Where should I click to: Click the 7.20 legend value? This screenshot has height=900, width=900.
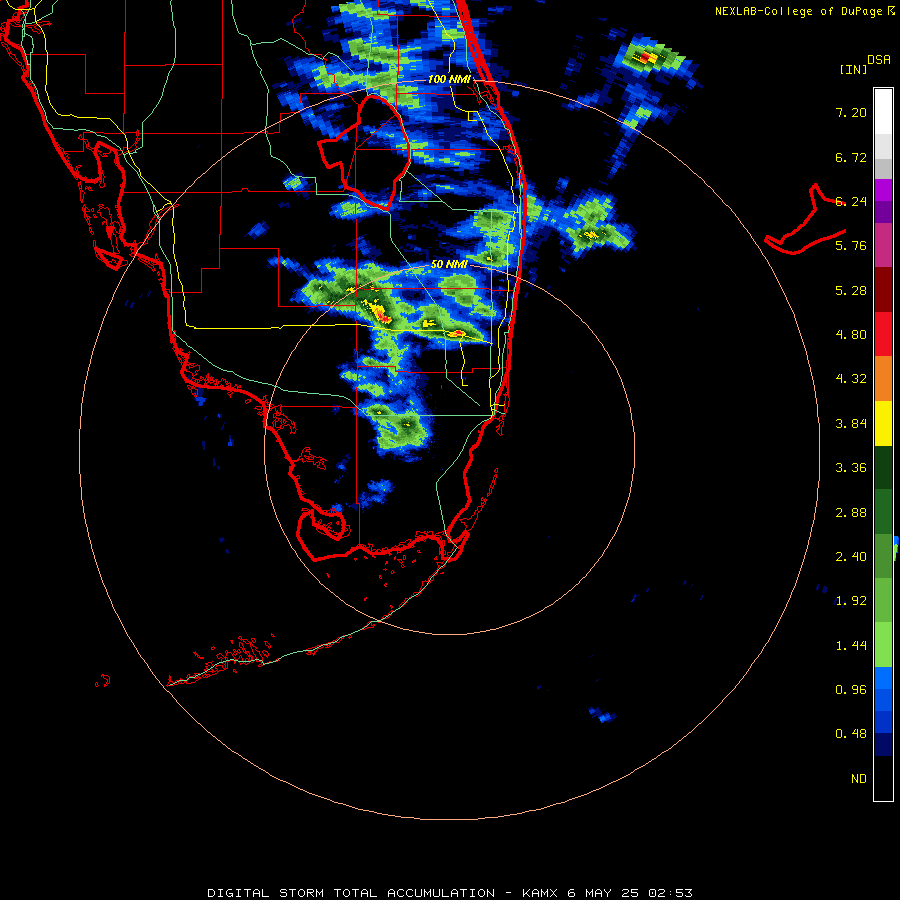(x=851, y=112)
